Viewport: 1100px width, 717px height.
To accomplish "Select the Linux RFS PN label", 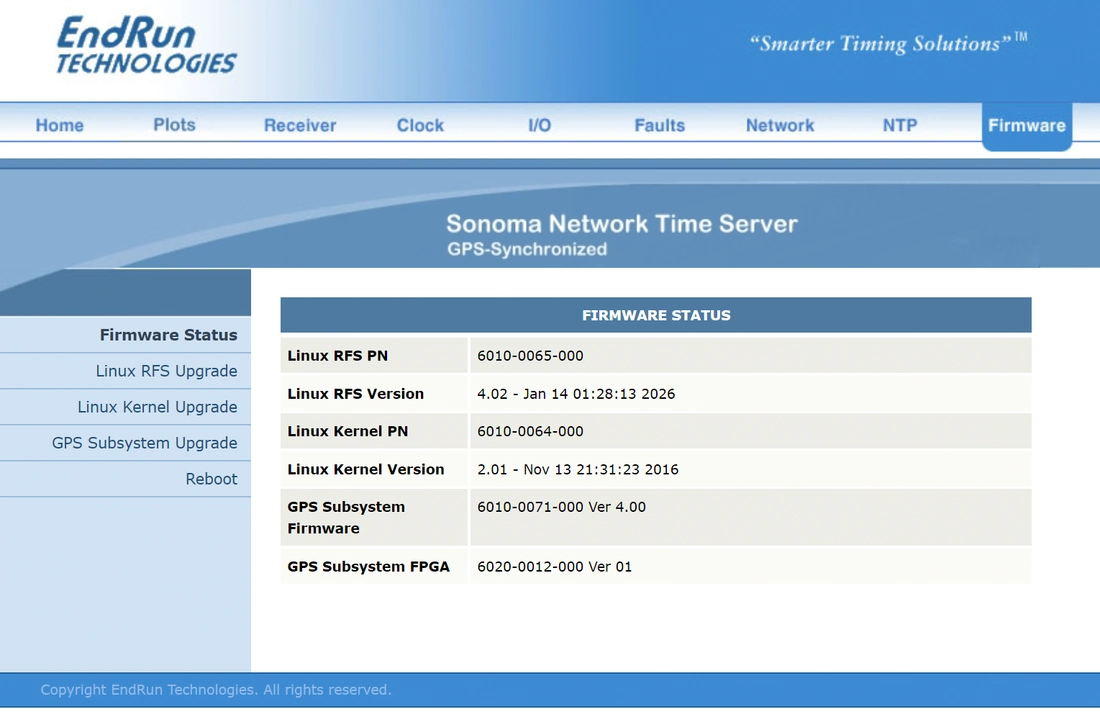I will click(337, 355).
